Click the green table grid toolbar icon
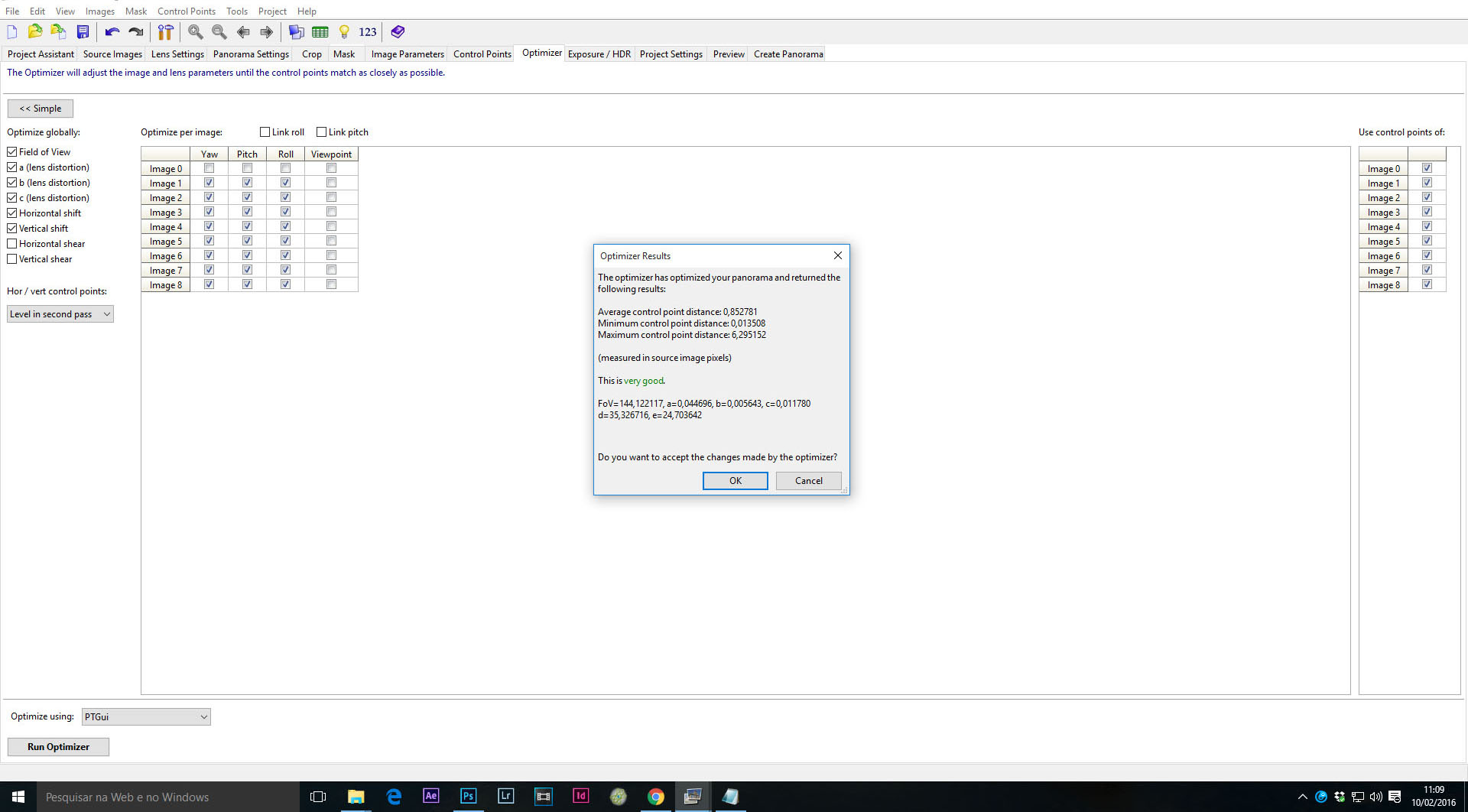Screen dimensions: 1468x812 [320, 32]
